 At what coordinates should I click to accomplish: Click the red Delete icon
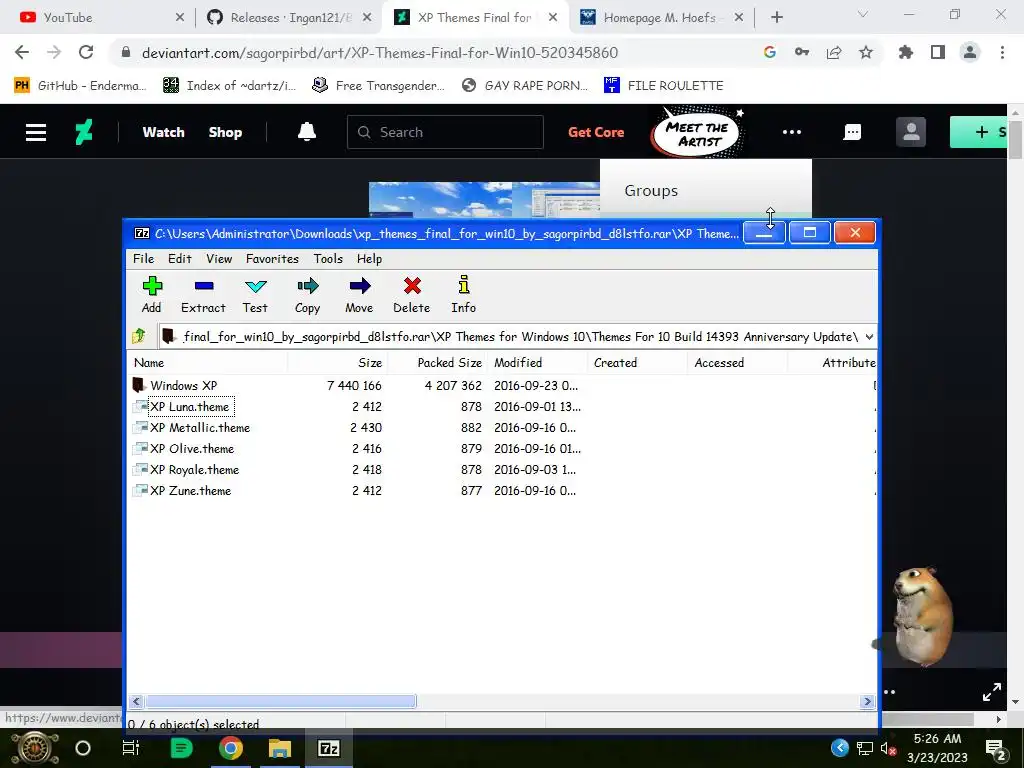click(x=411, y=295)
